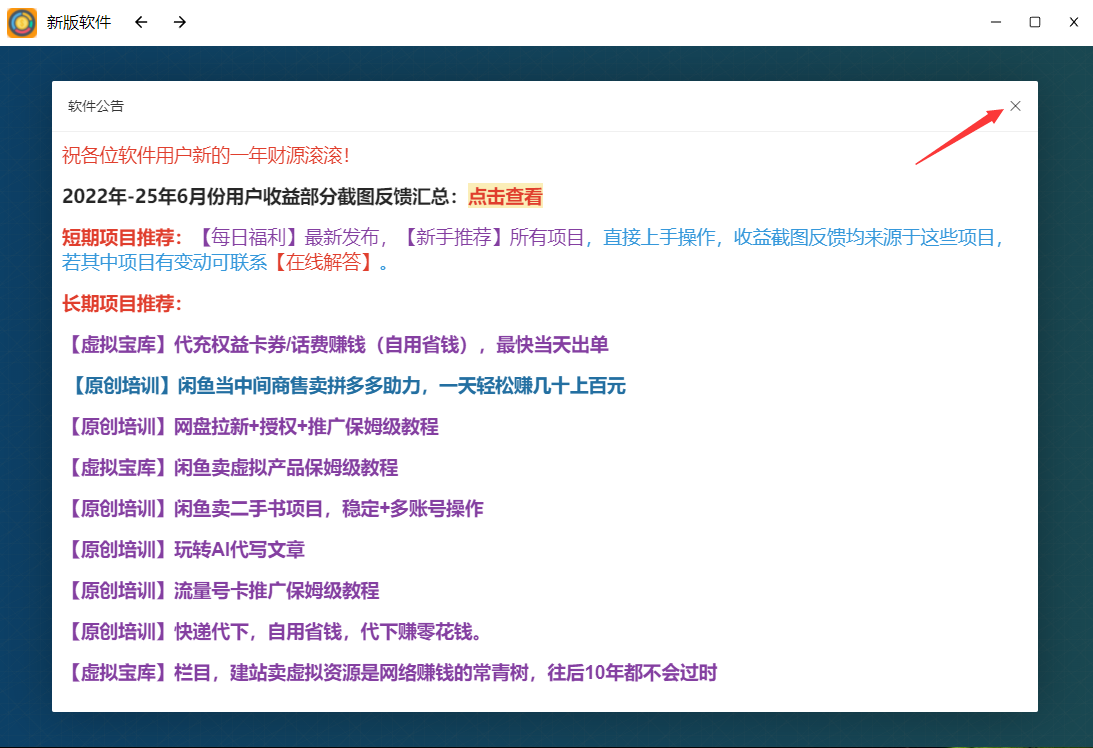Screen dimensions: 1093x748
Task: Click the 2022年-25年6月份用户收益 text
Action: pos(259,197)
